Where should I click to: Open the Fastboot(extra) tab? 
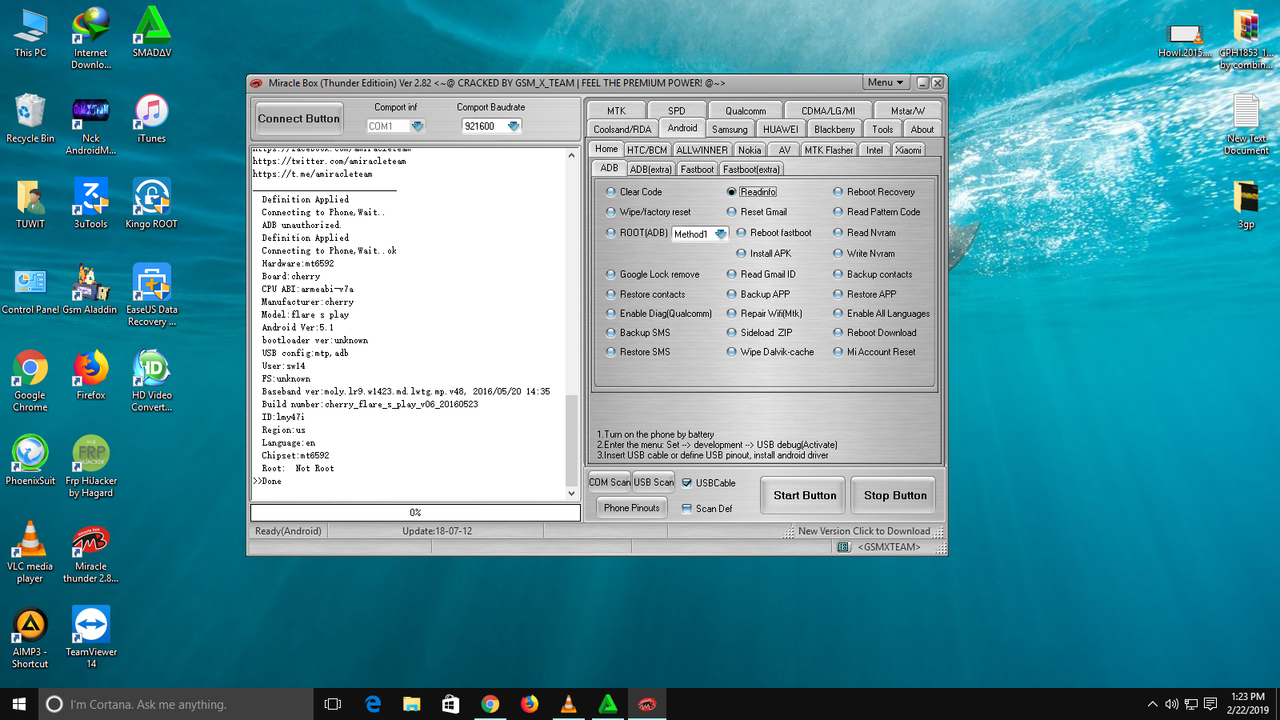coord(750,168)
